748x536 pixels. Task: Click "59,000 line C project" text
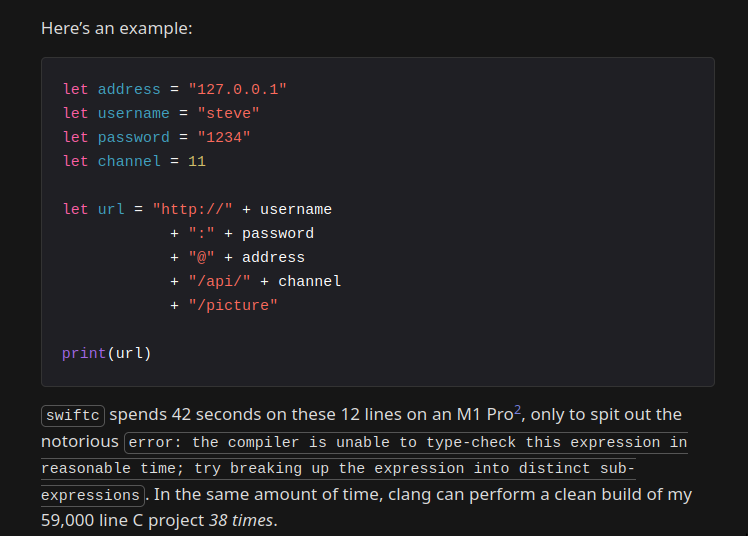(122, 520)
